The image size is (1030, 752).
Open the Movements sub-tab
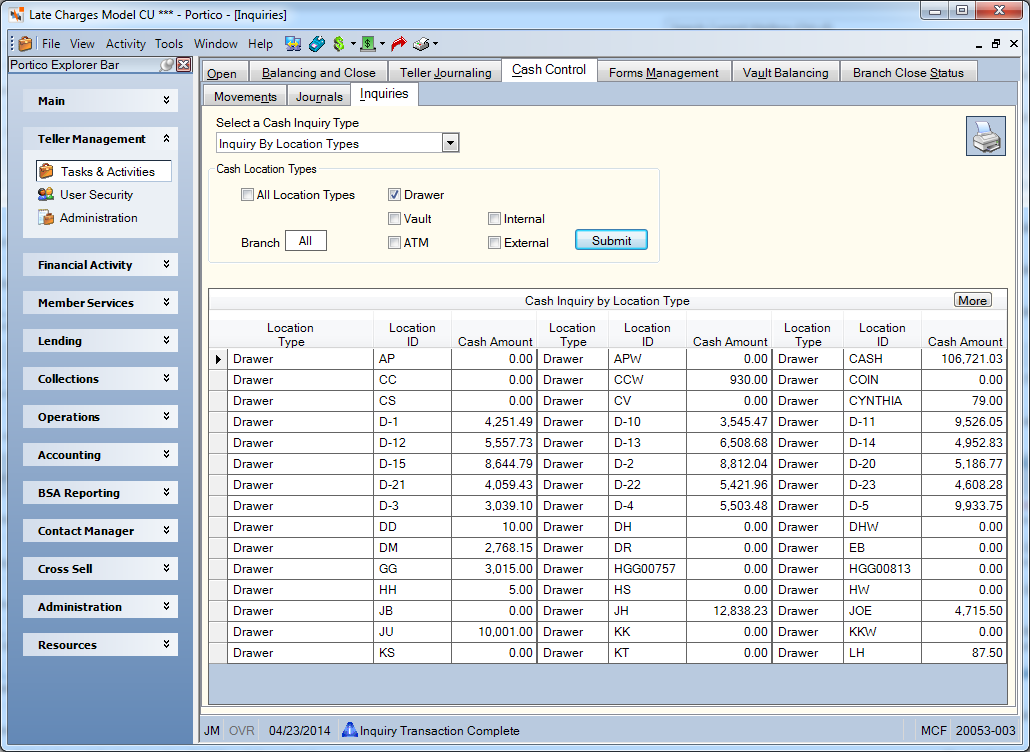point(245,96)
